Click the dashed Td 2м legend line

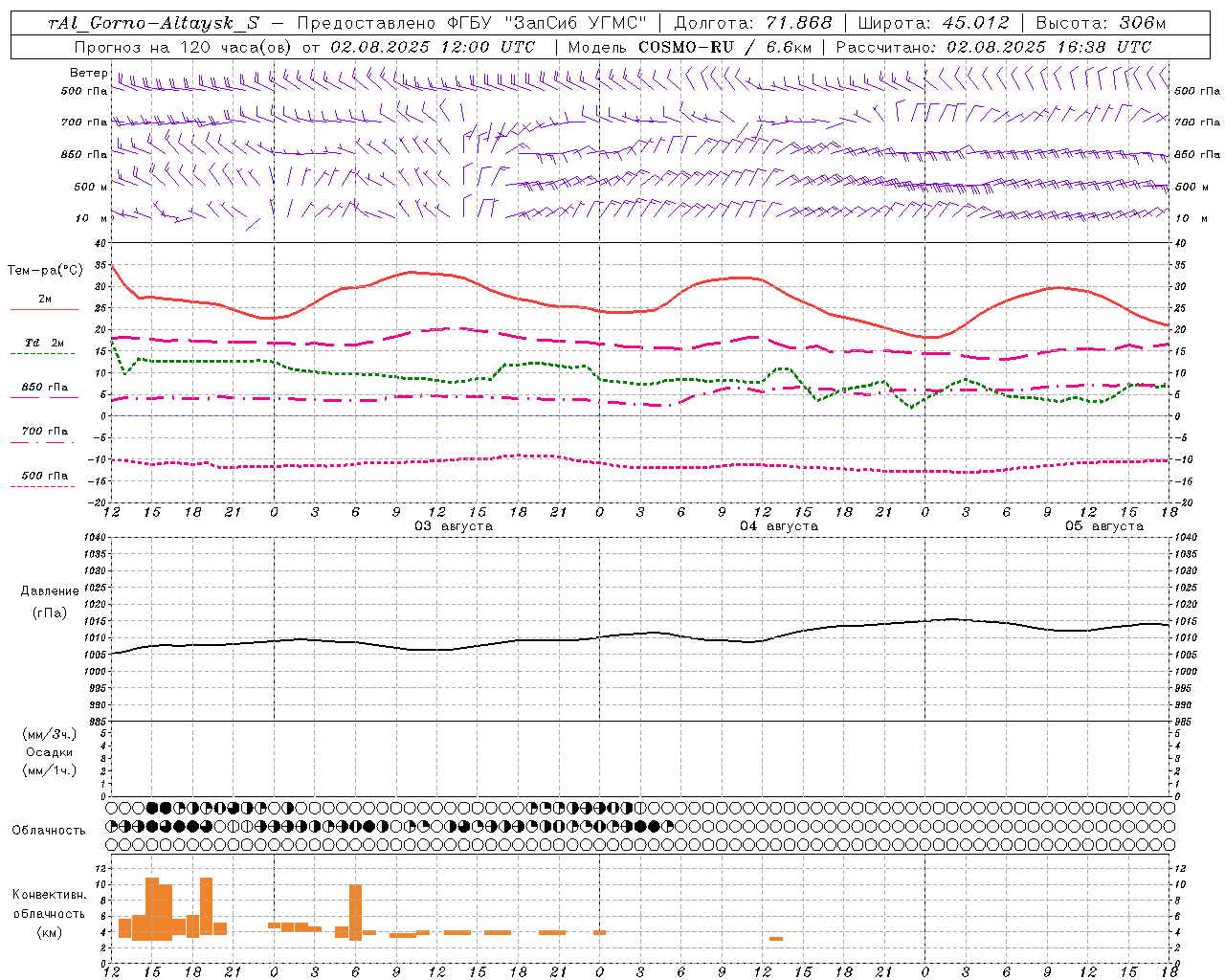point(43,354)
